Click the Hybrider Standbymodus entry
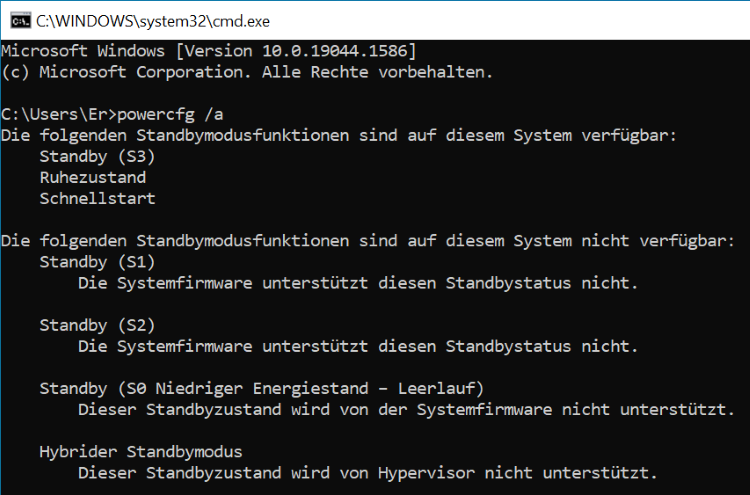The height and width of the screenshot is (495, 750). (x=140, y=451)
